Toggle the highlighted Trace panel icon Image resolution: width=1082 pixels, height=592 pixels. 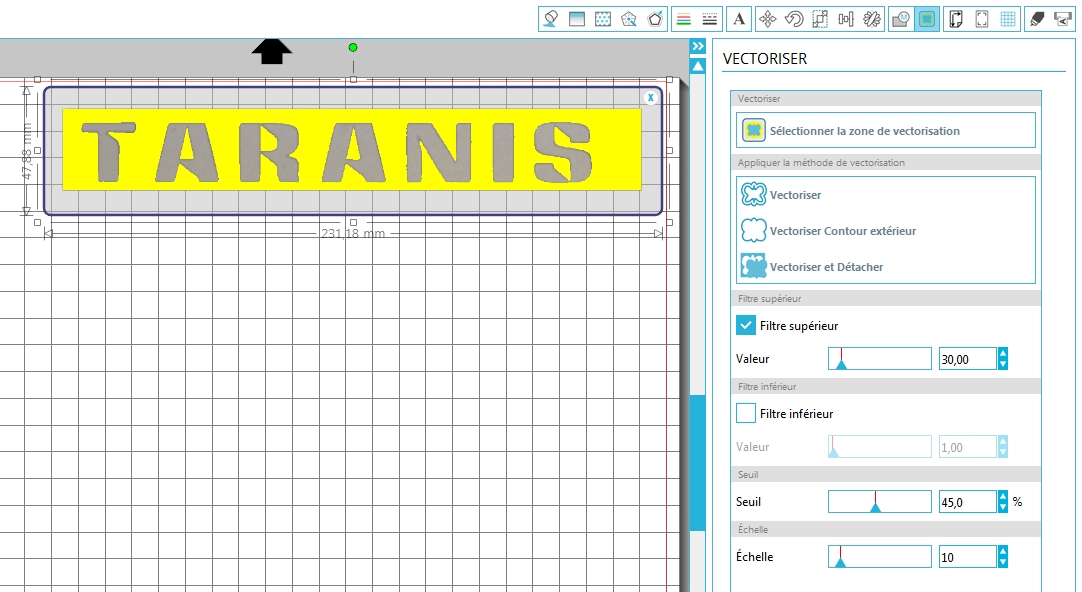[x=927, y=19]
